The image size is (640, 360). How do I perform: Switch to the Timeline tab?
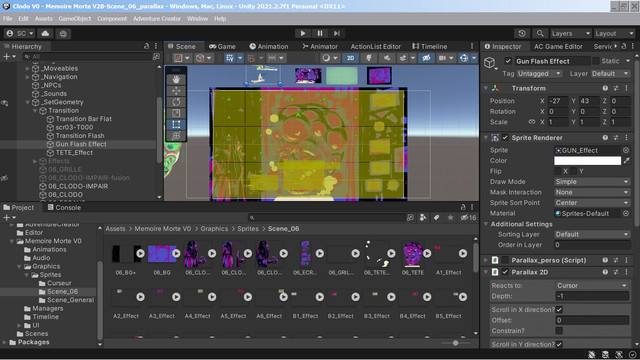(430, 47)
